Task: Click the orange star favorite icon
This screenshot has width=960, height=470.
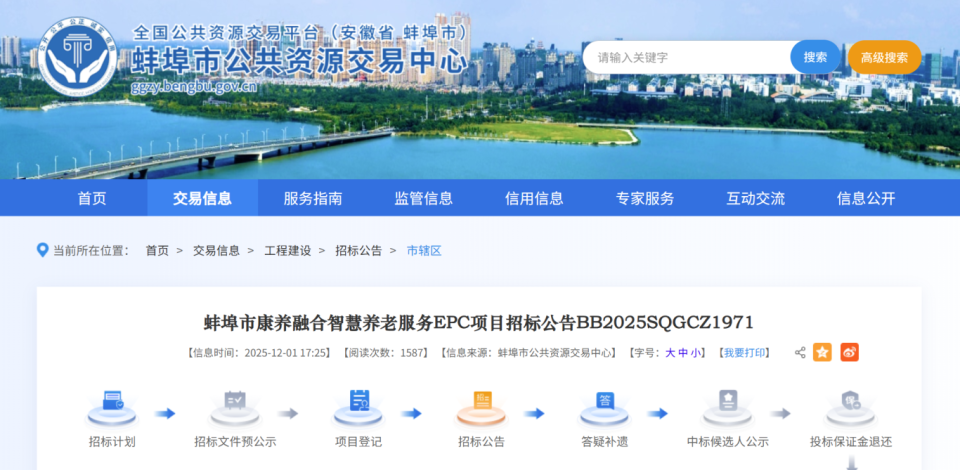Action: click(822, 352)
